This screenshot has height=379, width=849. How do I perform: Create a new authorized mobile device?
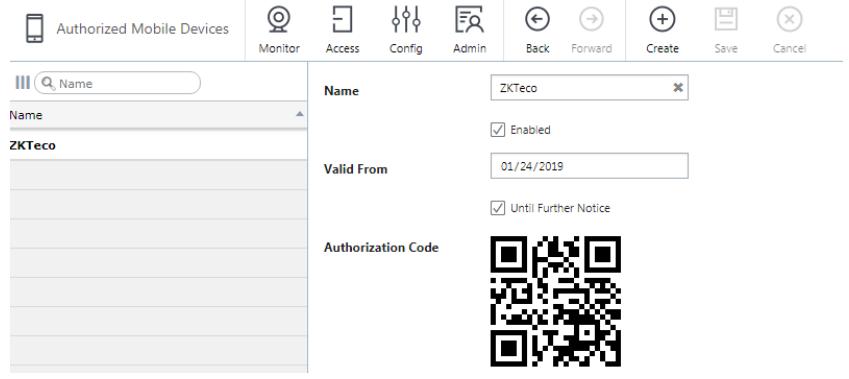coord(662,31)
